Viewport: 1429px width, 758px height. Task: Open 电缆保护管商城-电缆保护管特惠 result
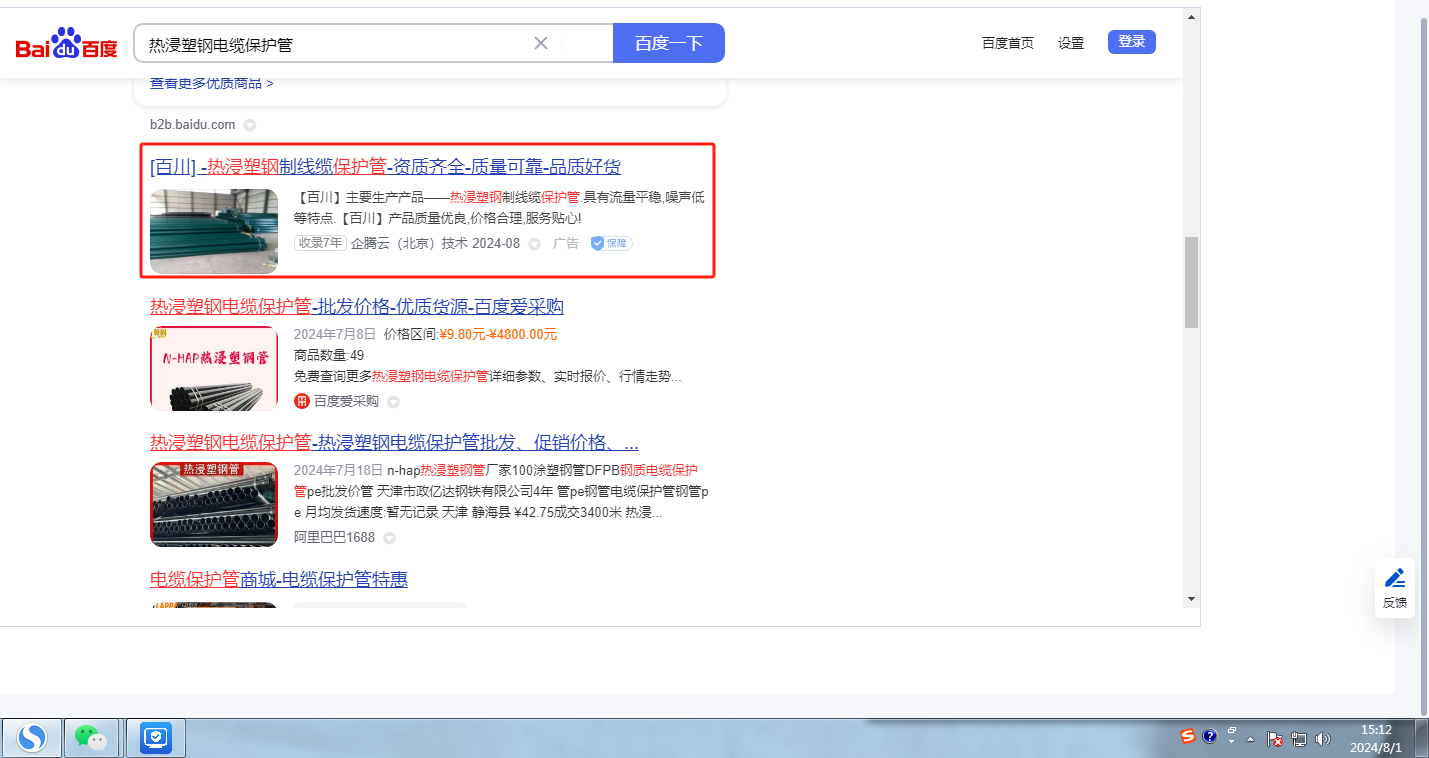pos(279,580)
